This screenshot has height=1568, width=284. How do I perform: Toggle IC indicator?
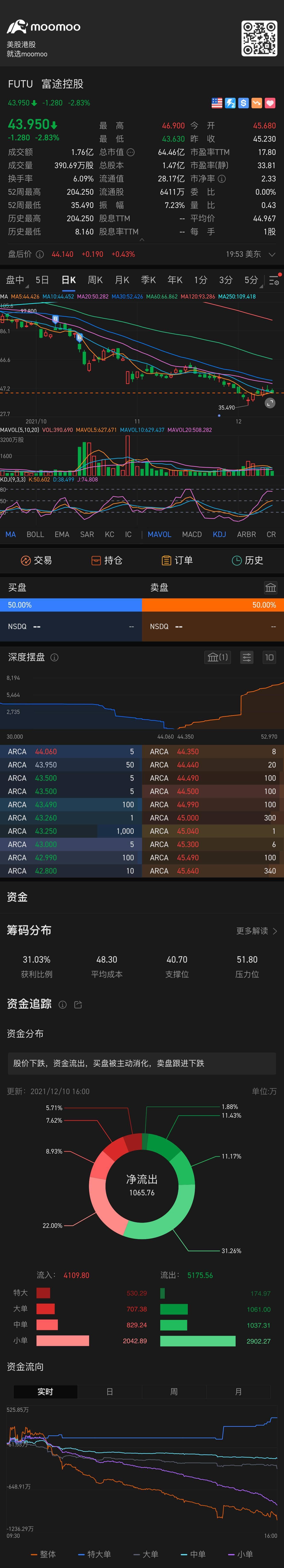click(128, 534)
